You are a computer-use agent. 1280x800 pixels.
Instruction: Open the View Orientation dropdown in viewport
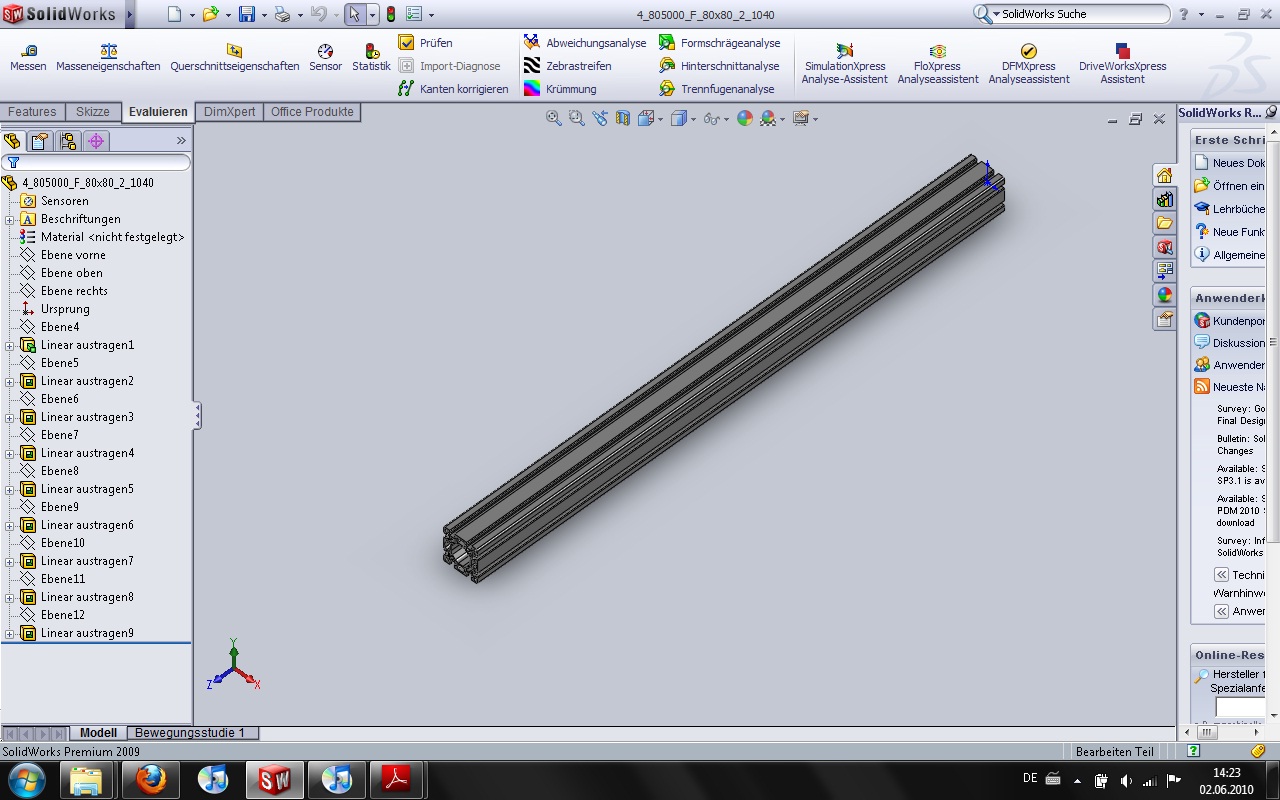[661, 119]
